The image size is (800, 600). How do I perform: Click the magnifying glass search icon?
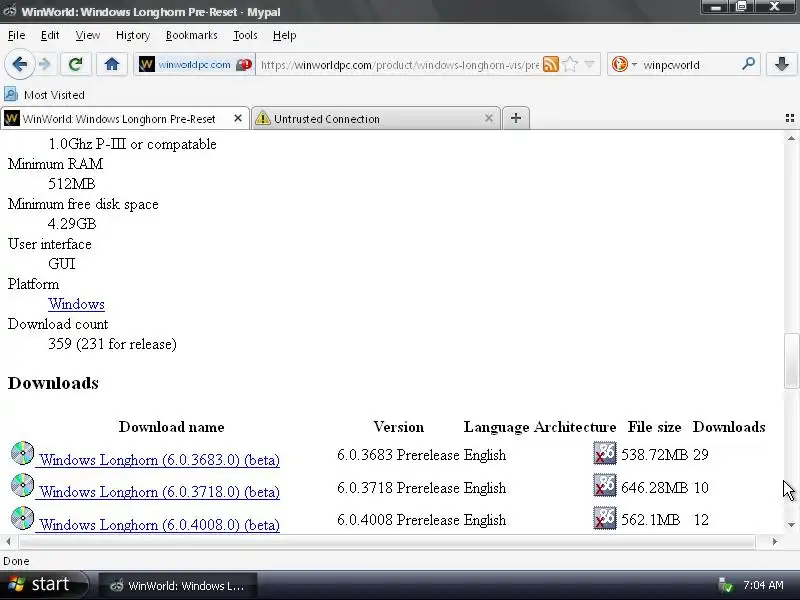748,64
